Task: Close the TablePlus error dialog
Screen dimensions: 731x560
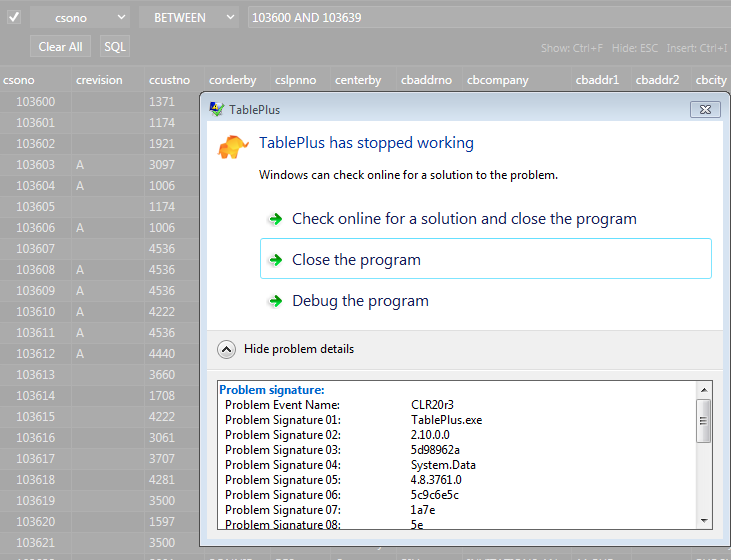Action: click(705, 110)
